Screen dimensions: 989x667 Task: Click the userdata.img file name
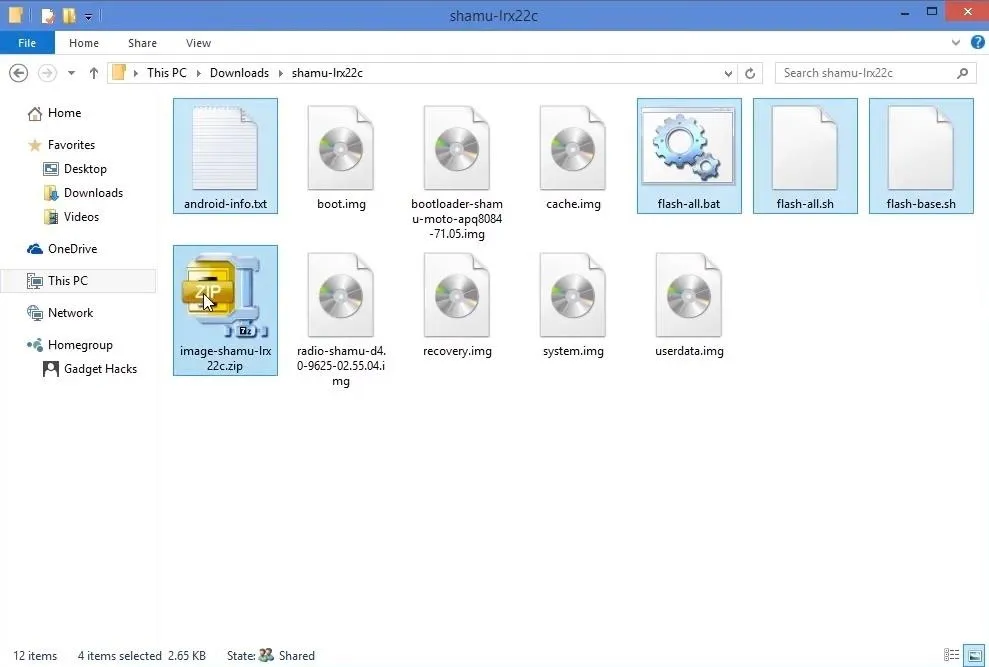pos(689,351)
